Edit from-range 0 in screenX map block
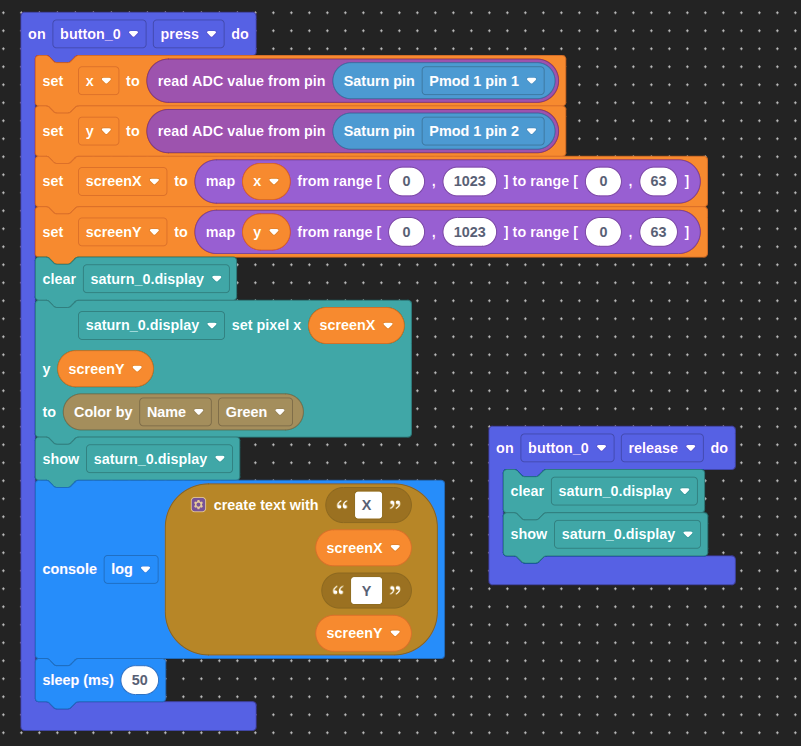 [406, 181]
